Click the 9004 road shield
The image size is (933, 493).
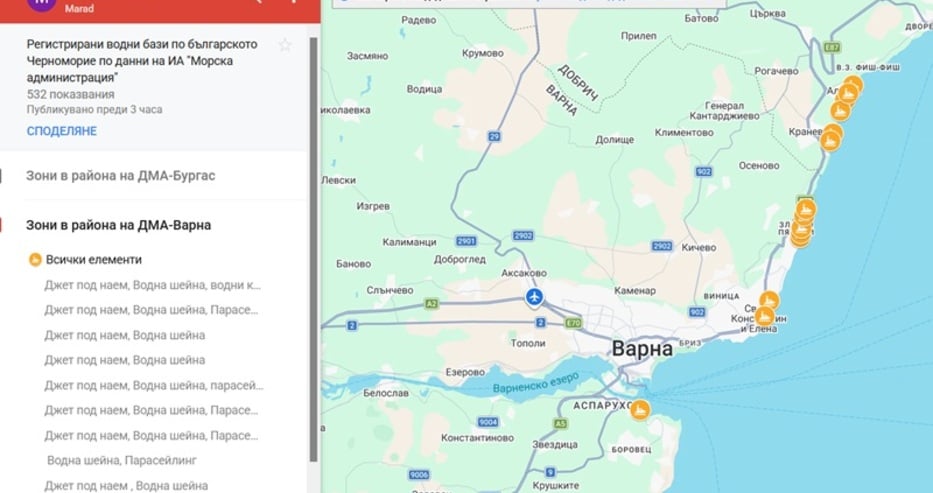[487, 422]
